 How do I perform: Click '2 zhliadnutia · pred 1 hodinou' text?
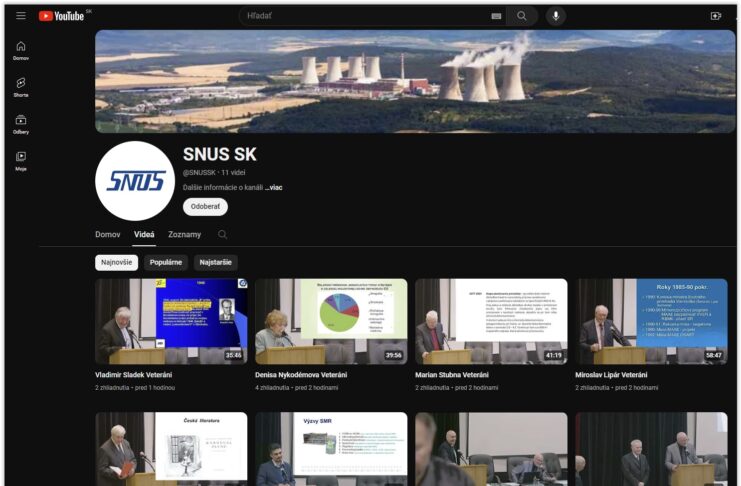135,388
